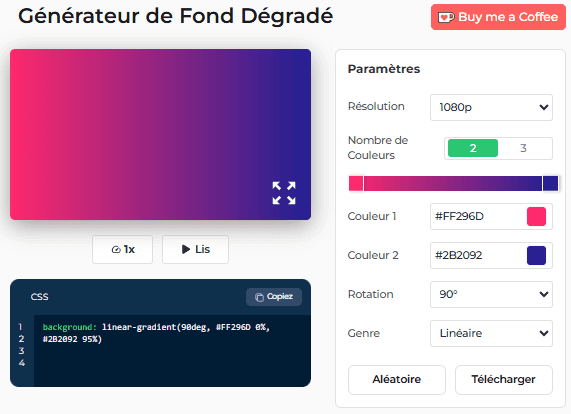Click the Résolution label
Viewport: 571px width, 414px height.
coord(376,106)
